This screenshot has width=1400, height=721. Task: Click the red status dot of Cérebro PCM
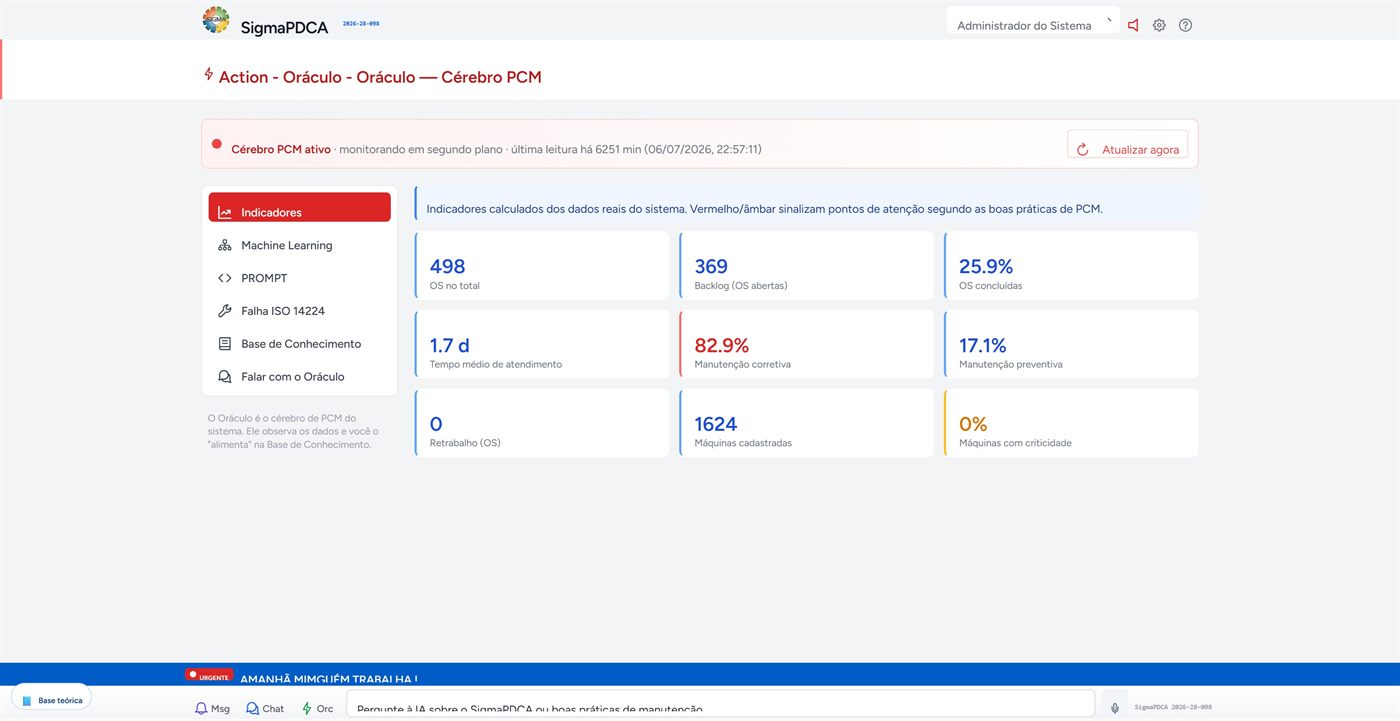coord(217,144)
